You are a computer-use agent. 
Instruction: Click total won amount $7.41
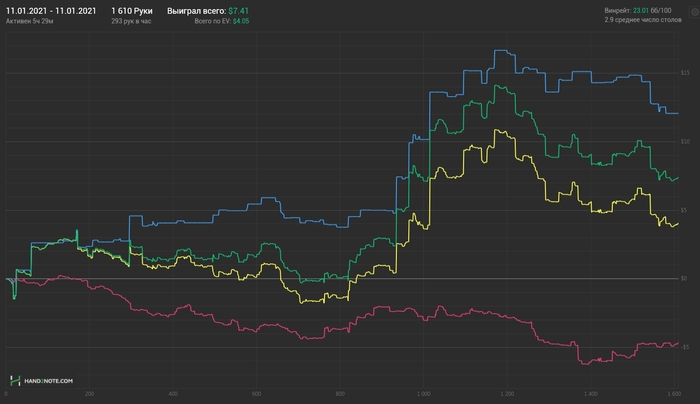pos(238,11)
